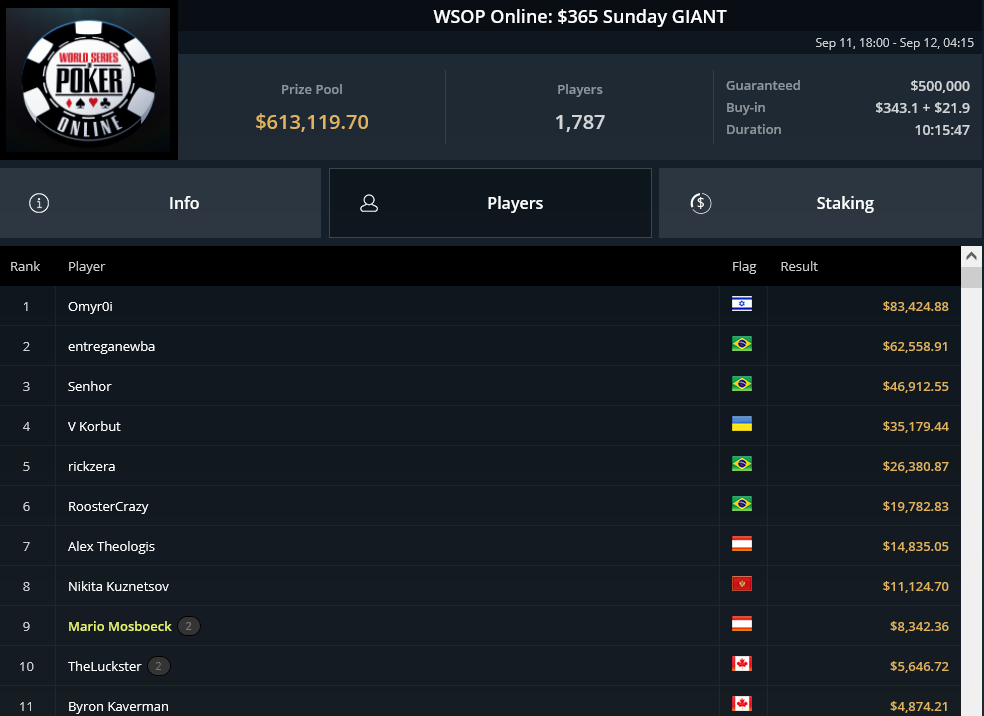Select first place player Omyr0i

pos(89,306)
